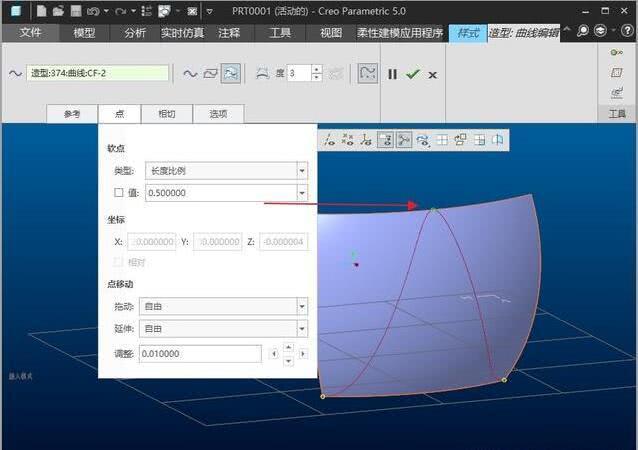
Task: Open the 延伸 自由 dropdown
Action: click(223, 329)
